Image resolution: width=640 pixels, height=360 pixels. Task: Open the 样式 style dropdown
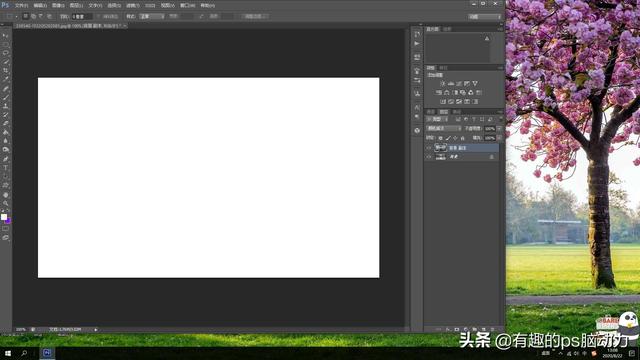(151, 16)
